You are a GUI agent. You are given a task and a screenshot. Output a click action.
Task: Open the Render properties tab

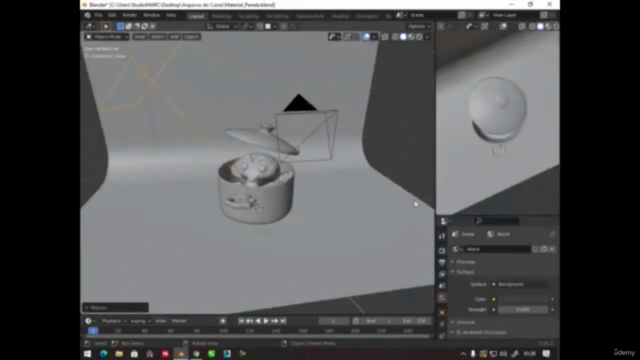click(x=442, y=250)
